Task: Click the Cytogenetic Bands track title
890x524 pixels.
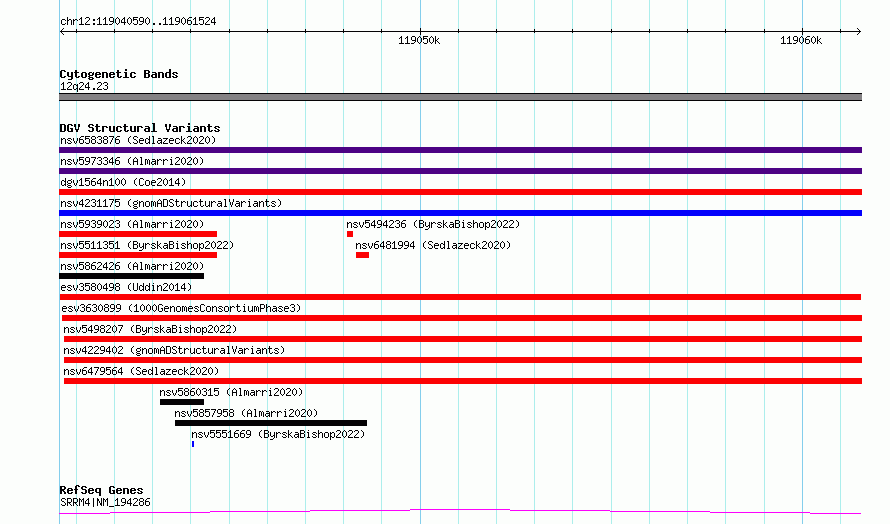Action: [x=119, y=74]
